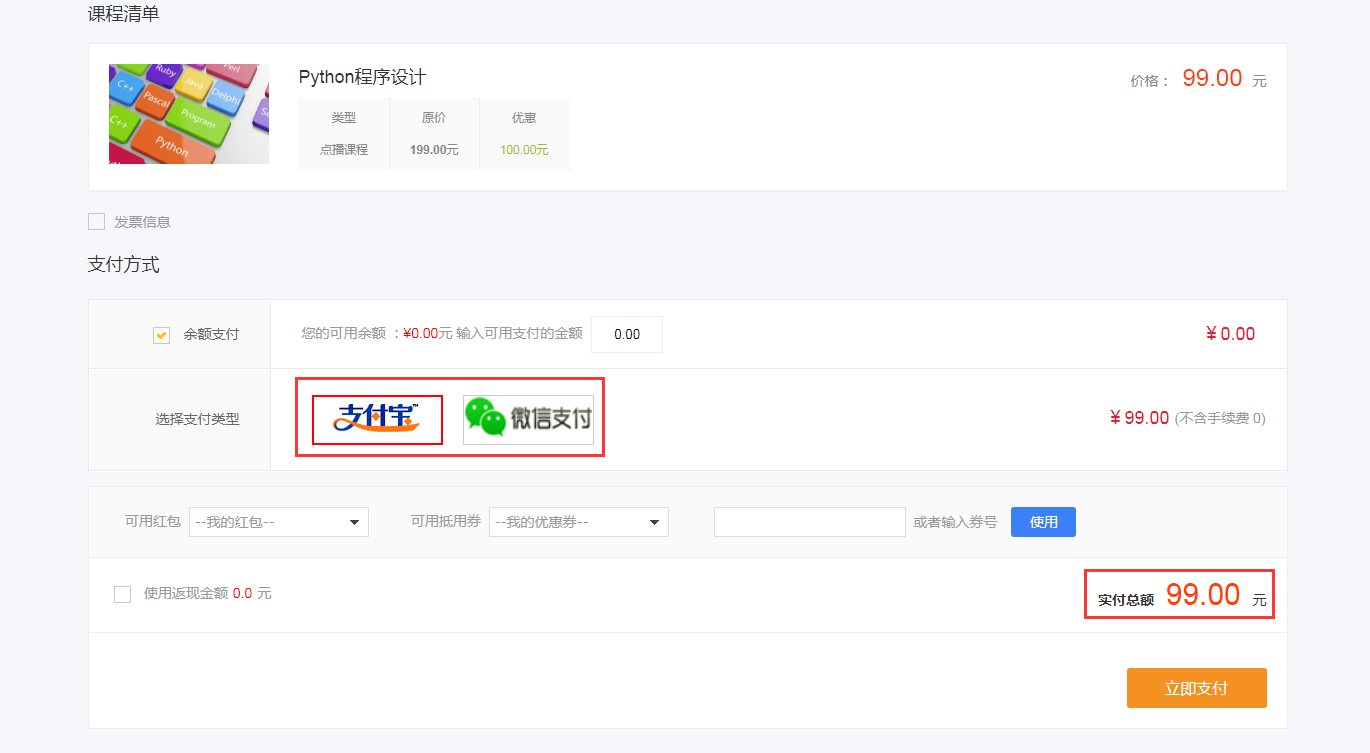The width and height of the screenshot is (1370, 753).
Task: Click the coupon code input box
Action: [809, 522]
